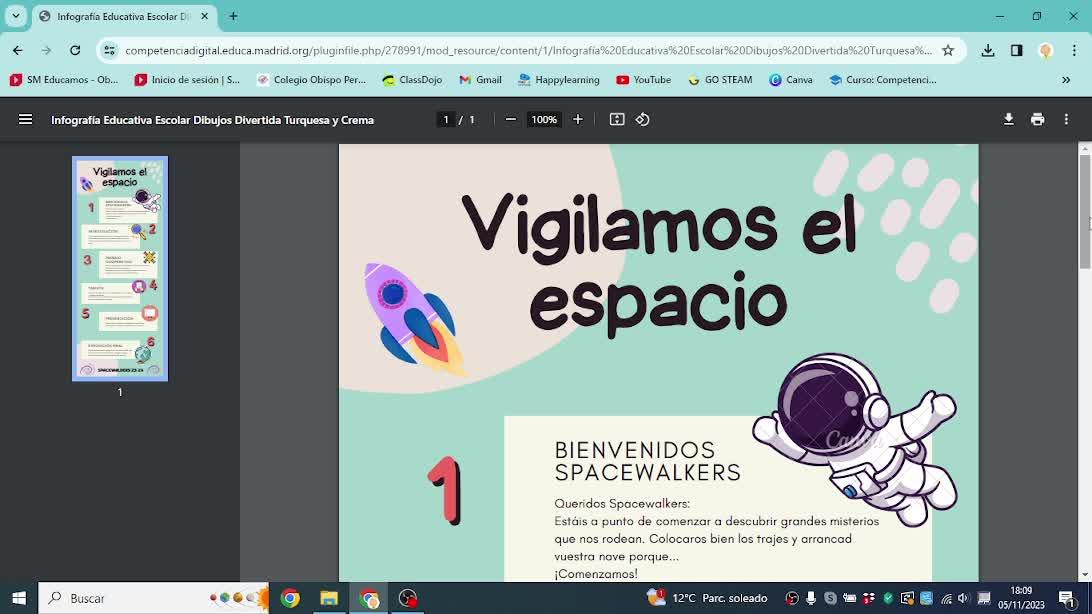Click the PDF vertical scrollbar thumb

click(1085, 211)
